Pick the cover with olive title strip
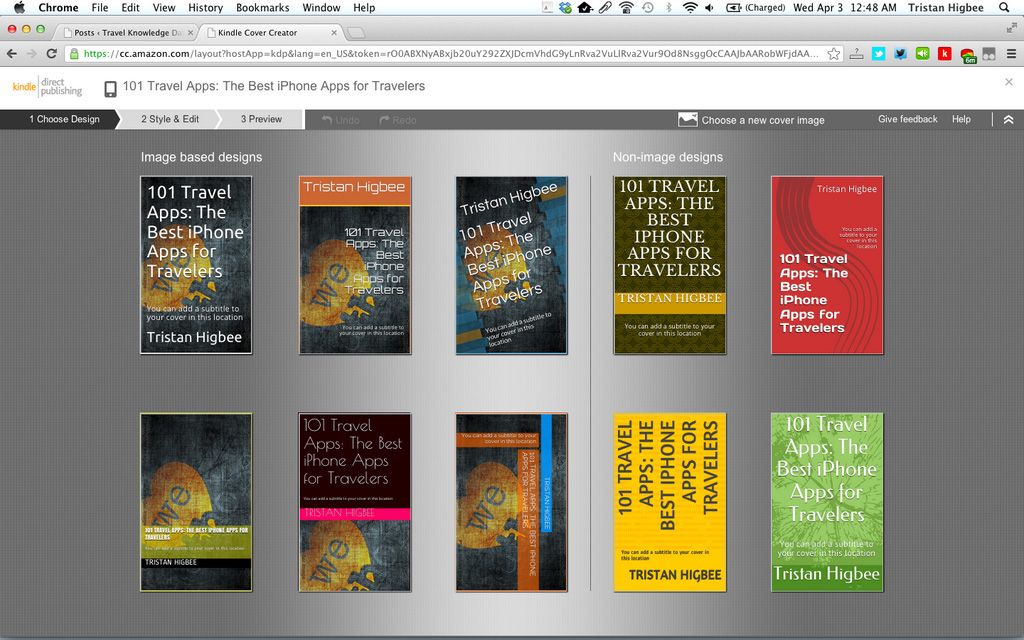The width and height of the screenshot is (1024, 640). click(196, 502)
